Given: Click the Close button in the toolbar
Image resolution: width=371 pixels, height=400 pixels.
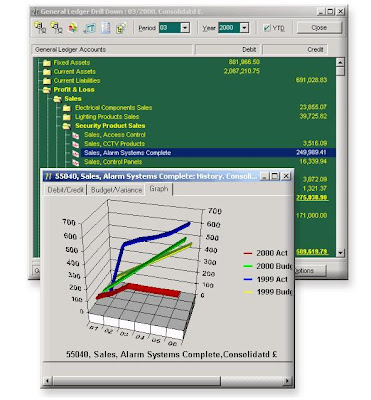Looking at the screenshot, I should point(319,28).
